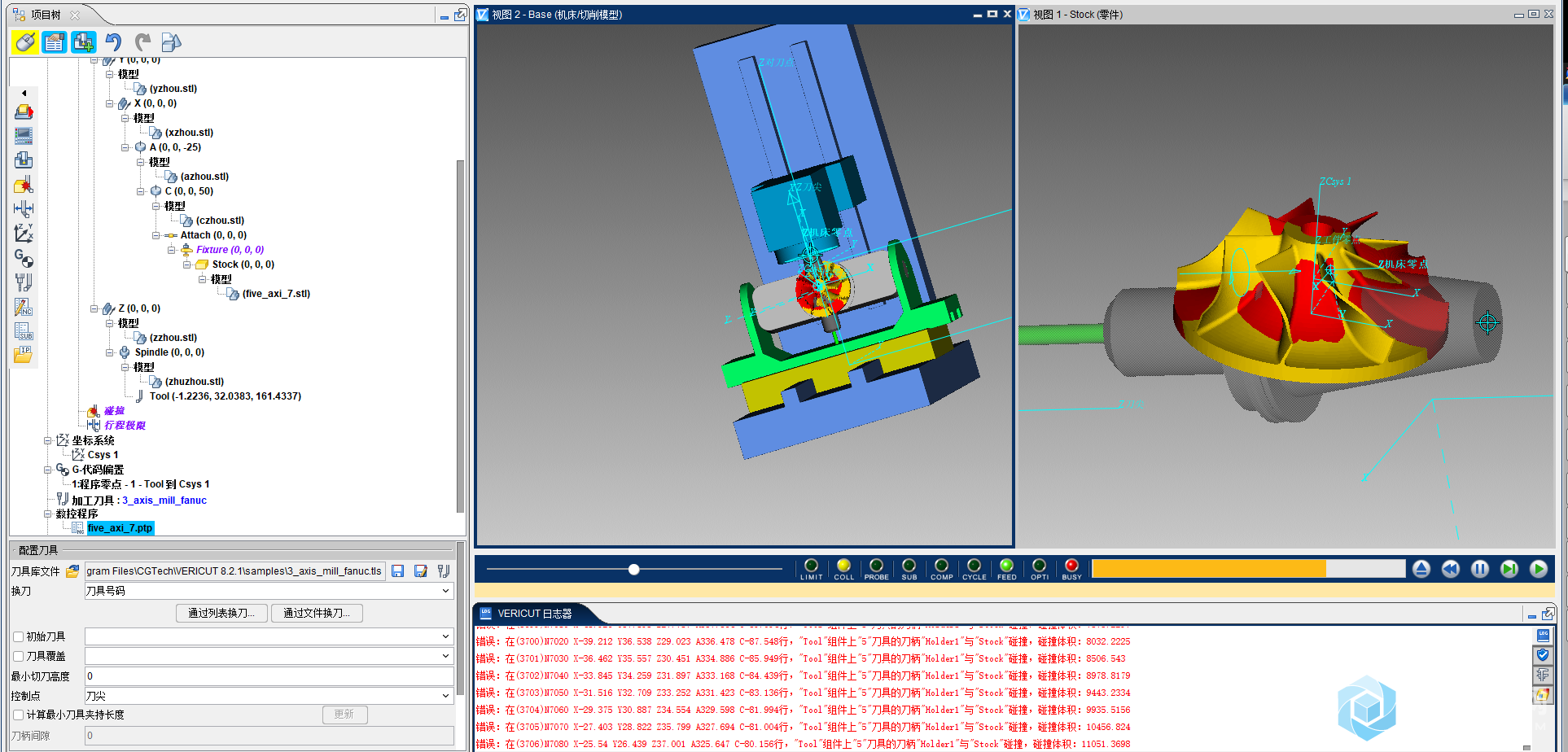The image size is (1568, 752).
Task: Click the collision detection icon in the left sidebar
Action: (24, 185)
